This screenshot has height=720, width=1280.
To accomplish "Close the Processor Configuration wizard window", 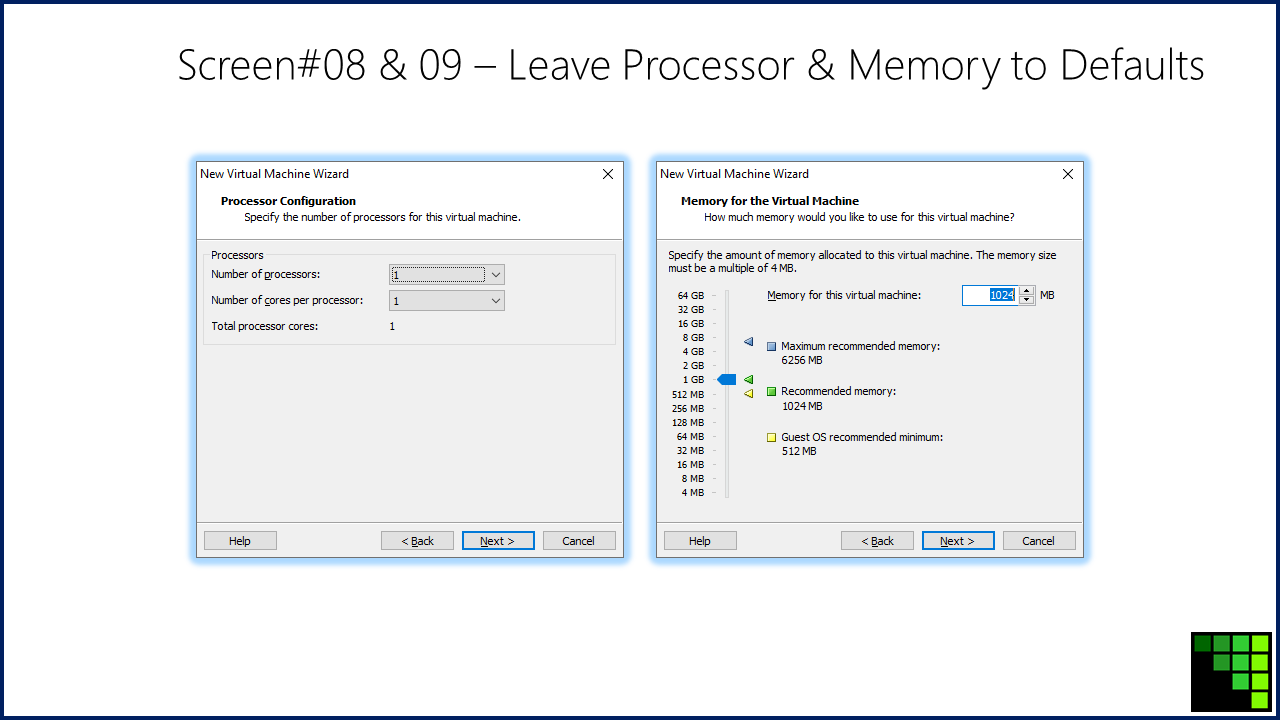I will pos(607,174).
